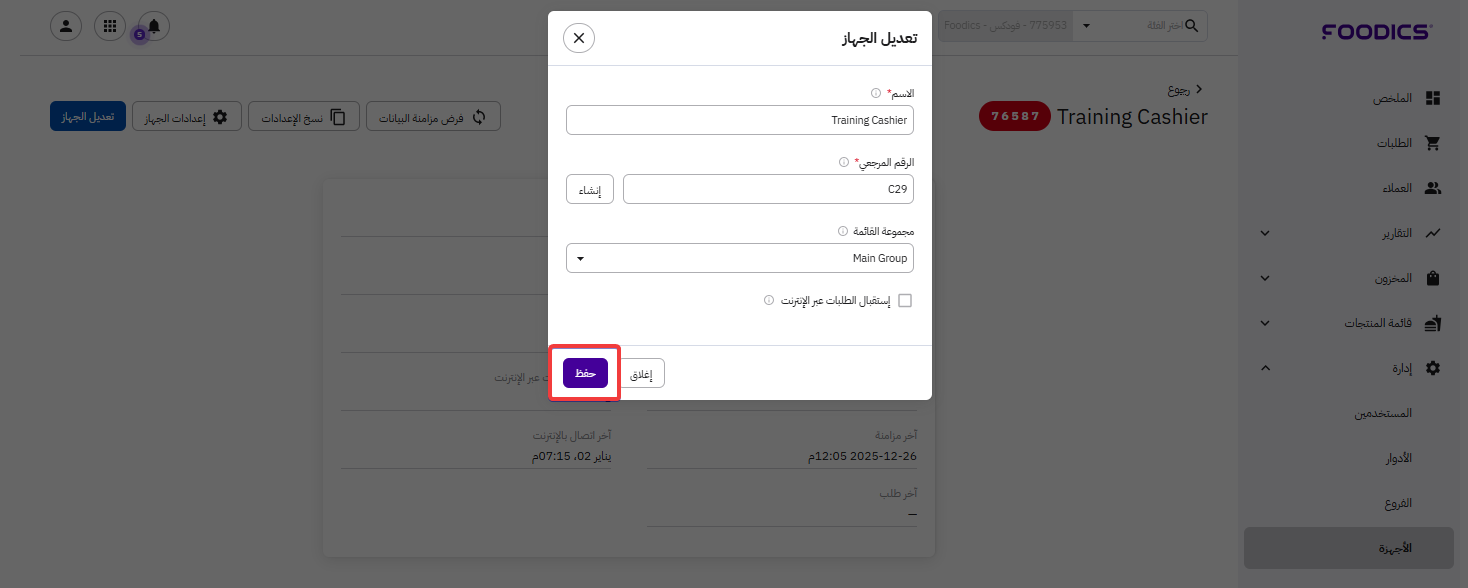The height and width of the screenshot is (588, 1468).
Task: Click the notifications bell icon
Action: 154,26
